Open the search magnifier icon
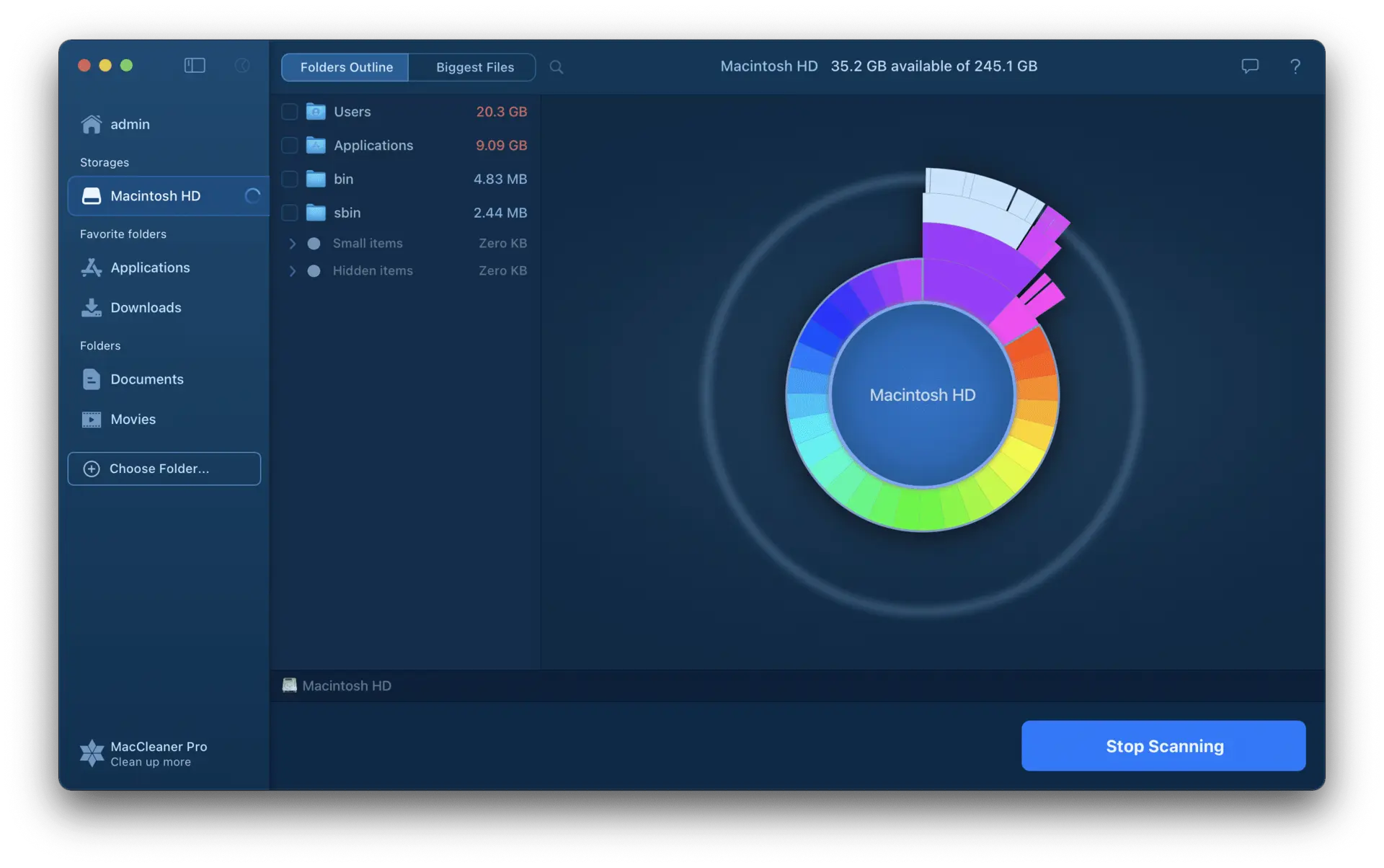This screenshot has height=868, width=1384. point(556,67)
